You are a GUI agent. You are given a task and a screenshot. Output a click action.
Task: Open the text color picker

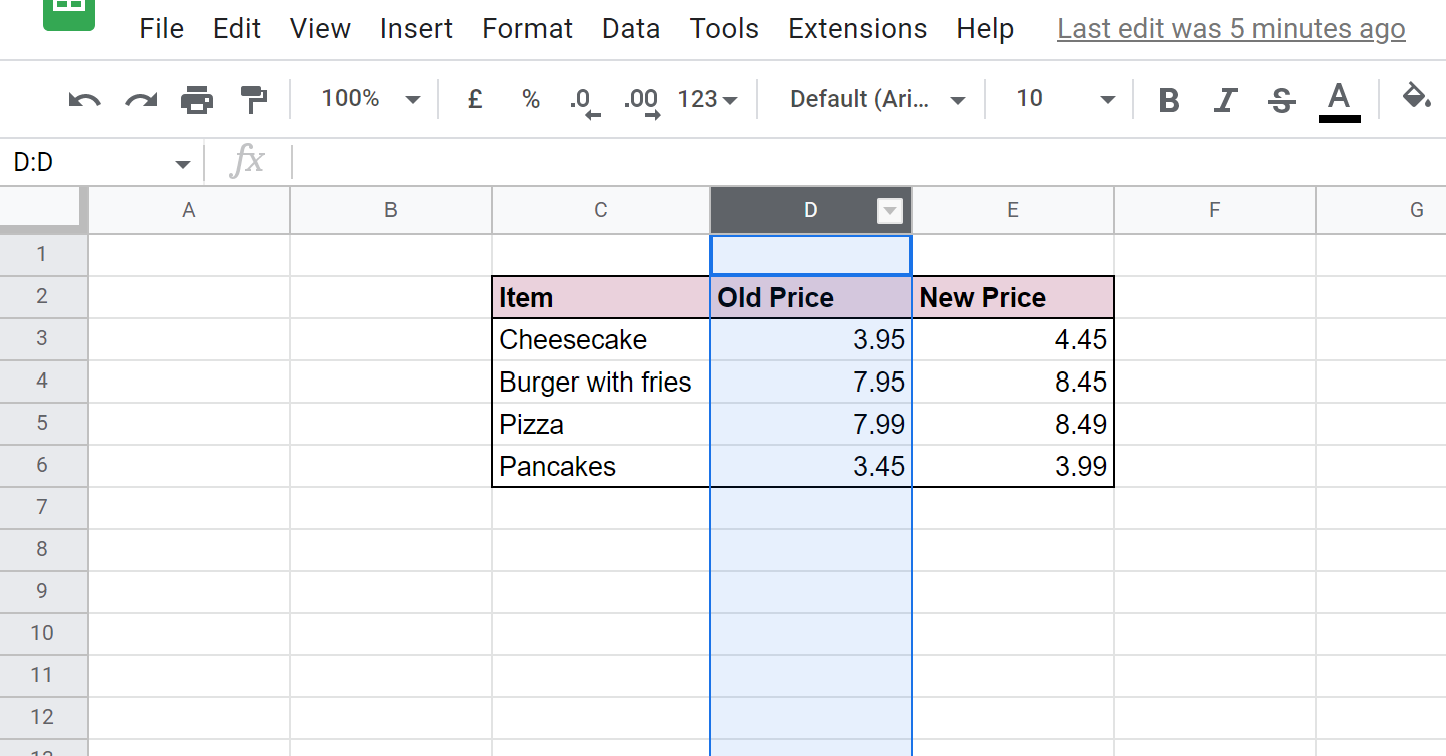[1339, 99]
